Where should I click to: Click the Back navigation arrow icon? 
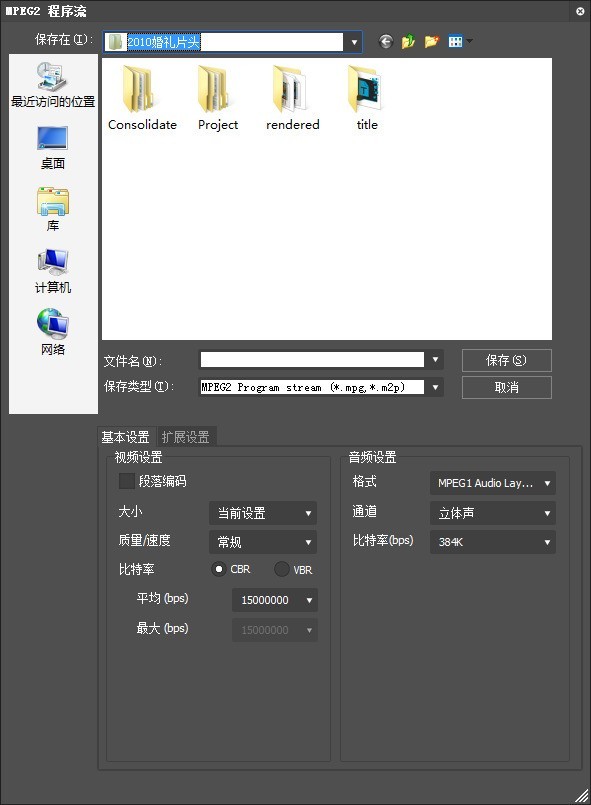[386, 41]
